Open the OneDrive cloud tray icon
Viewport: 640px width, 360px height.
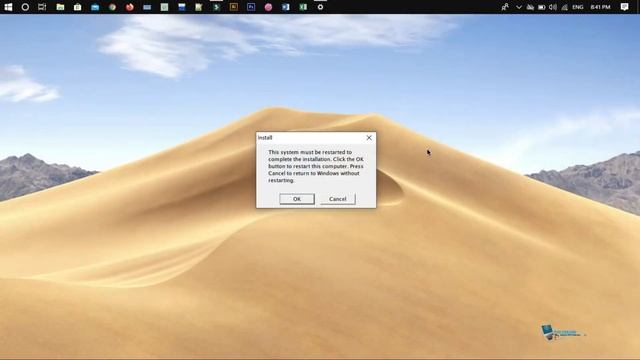[x=530, y=7]
